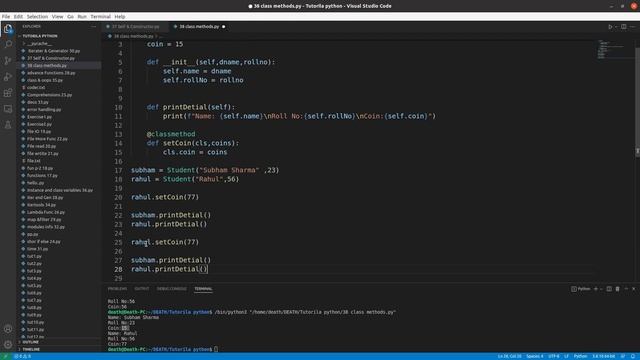Kill the terminal with trash icon

click(x=618, y=289)
